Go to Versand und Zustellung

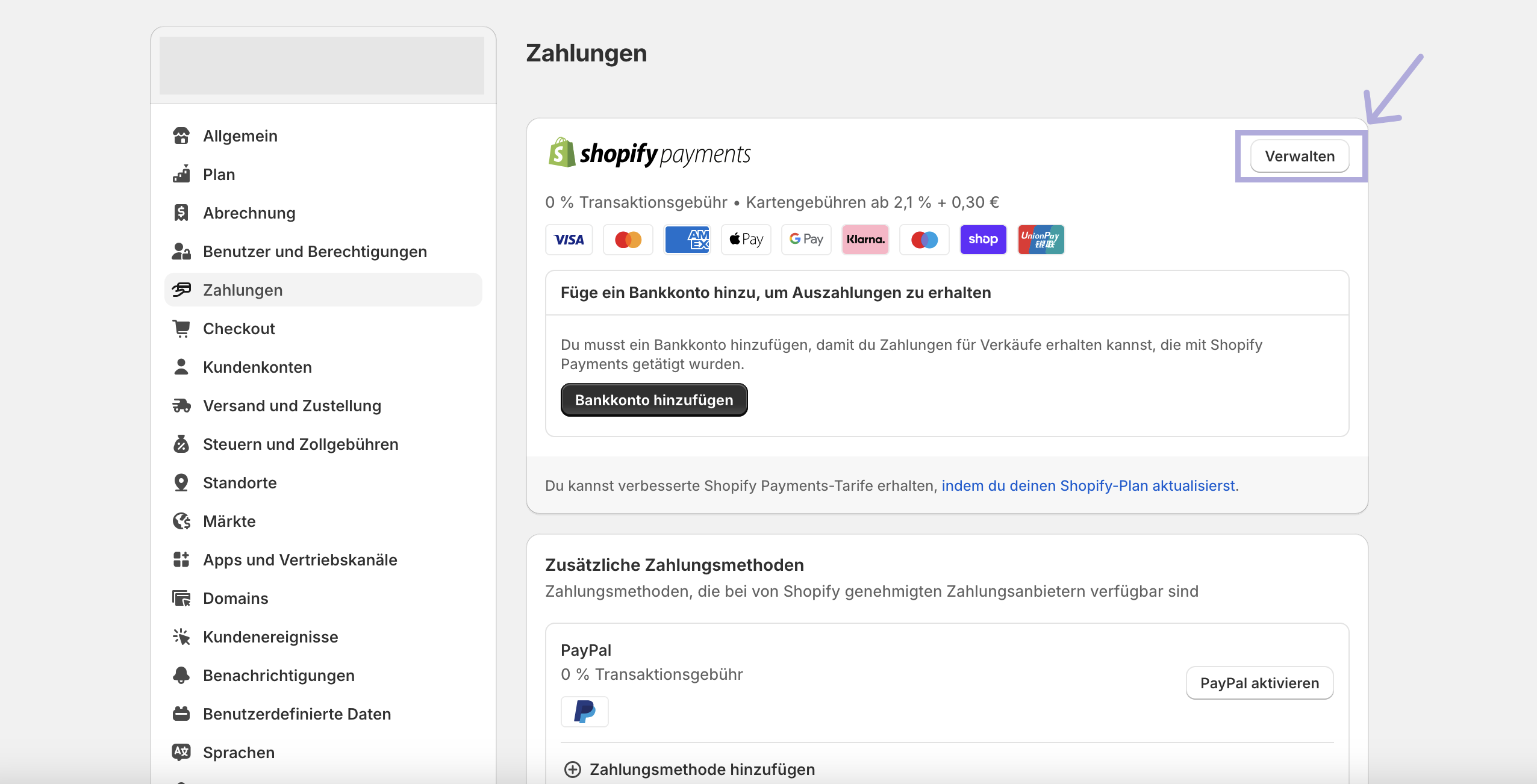(x=323, y=406)
